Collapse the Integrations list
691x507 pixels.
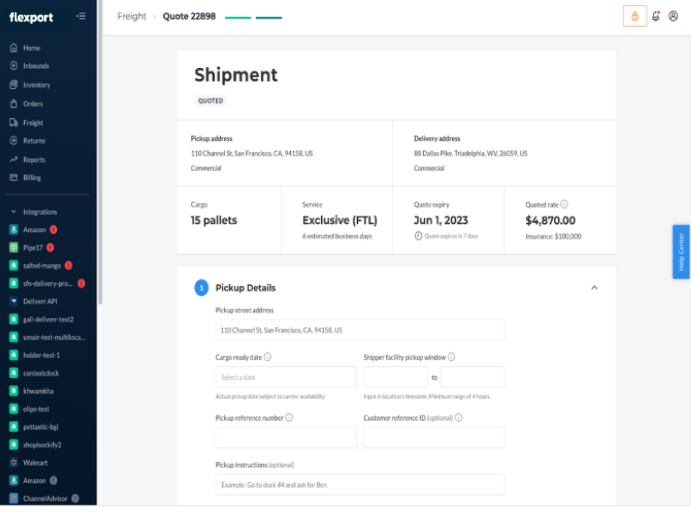[14, 212]
